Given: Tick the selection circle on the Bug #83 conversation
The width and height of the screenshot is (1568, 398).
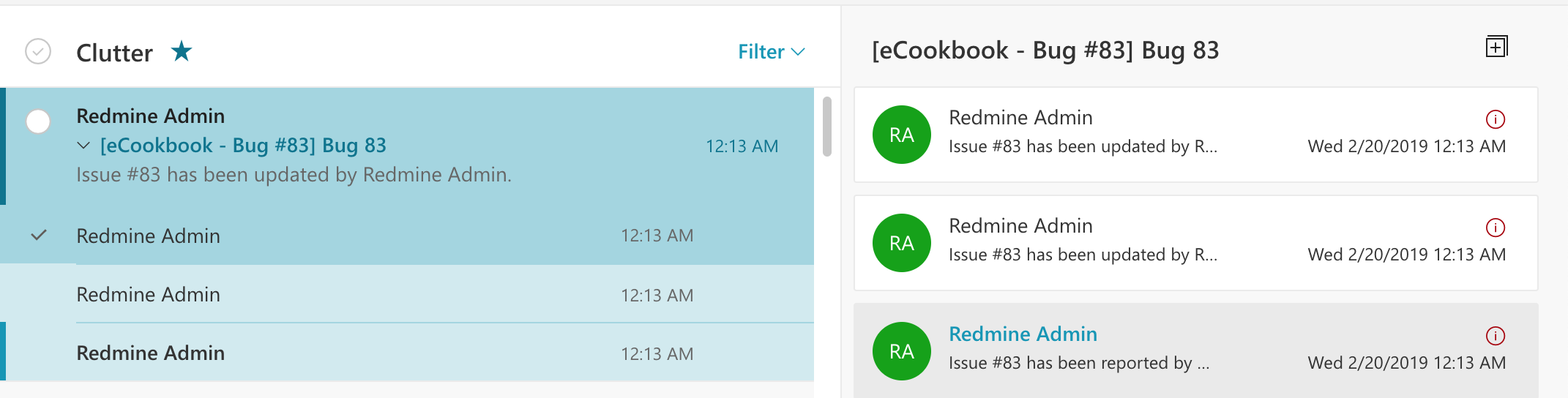Looking at the screenshot, I should 38,121.
